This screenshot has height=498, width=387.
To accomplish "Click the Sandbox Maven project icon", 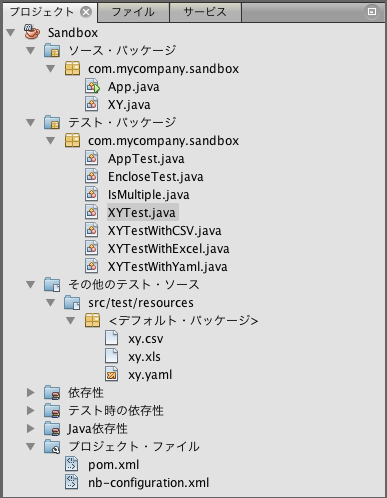I will [32, 32].
